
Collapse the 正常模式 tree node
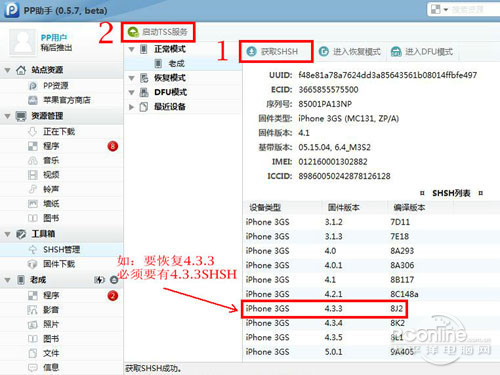click(x=132, y=50)
